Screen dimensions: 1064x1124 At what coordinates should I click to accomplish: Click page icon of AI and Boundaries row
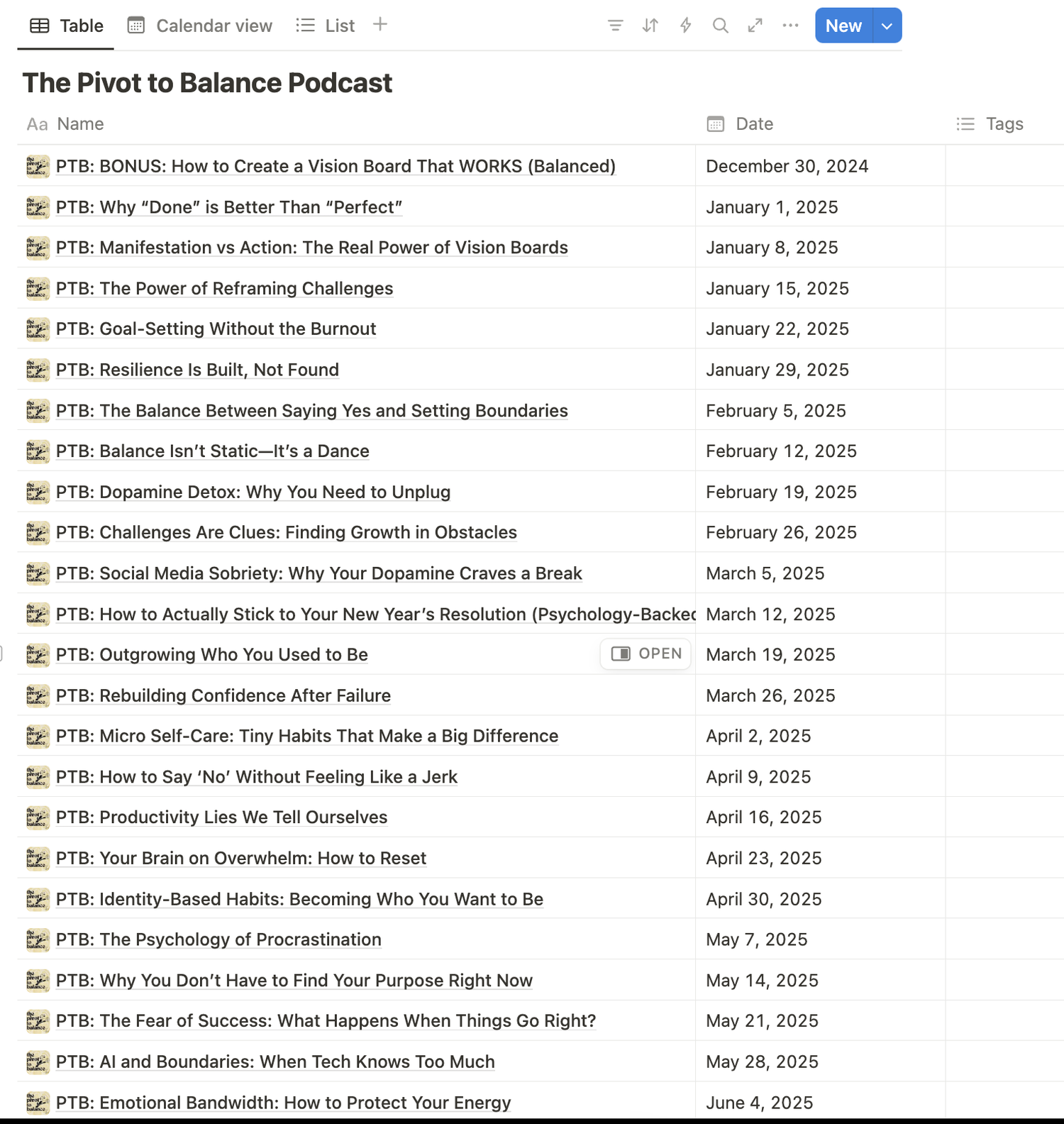point(38,1062)
